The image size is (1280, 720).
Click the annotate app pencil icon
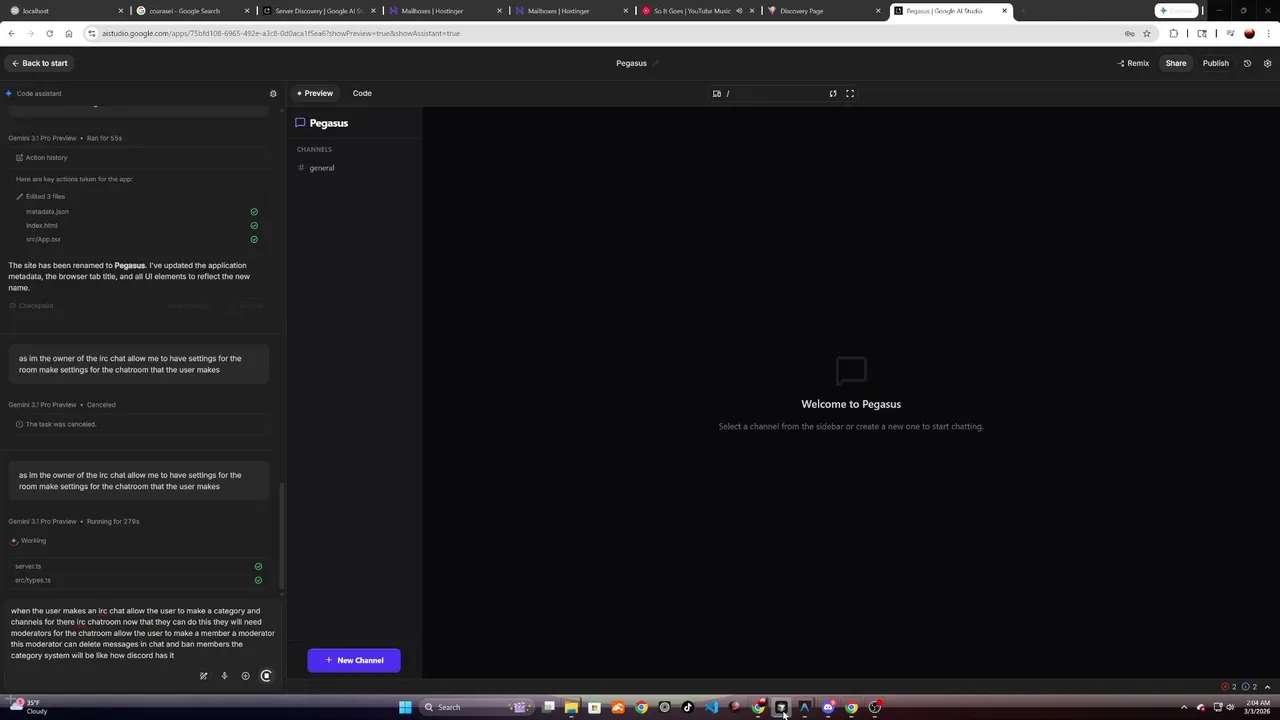pos(203,676)
